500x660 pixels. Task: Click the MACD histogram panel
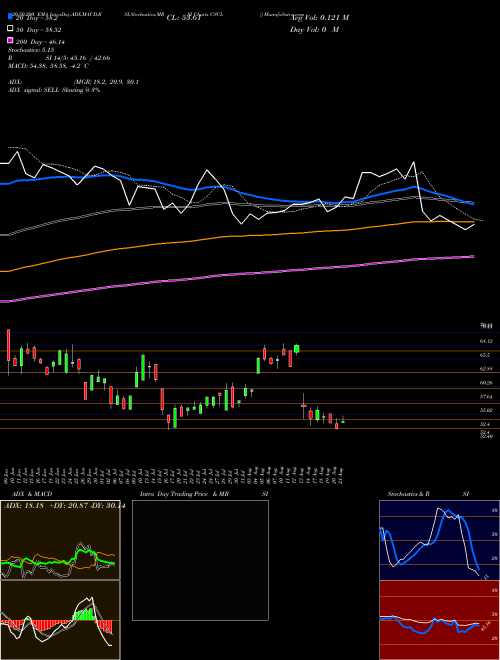60,620
